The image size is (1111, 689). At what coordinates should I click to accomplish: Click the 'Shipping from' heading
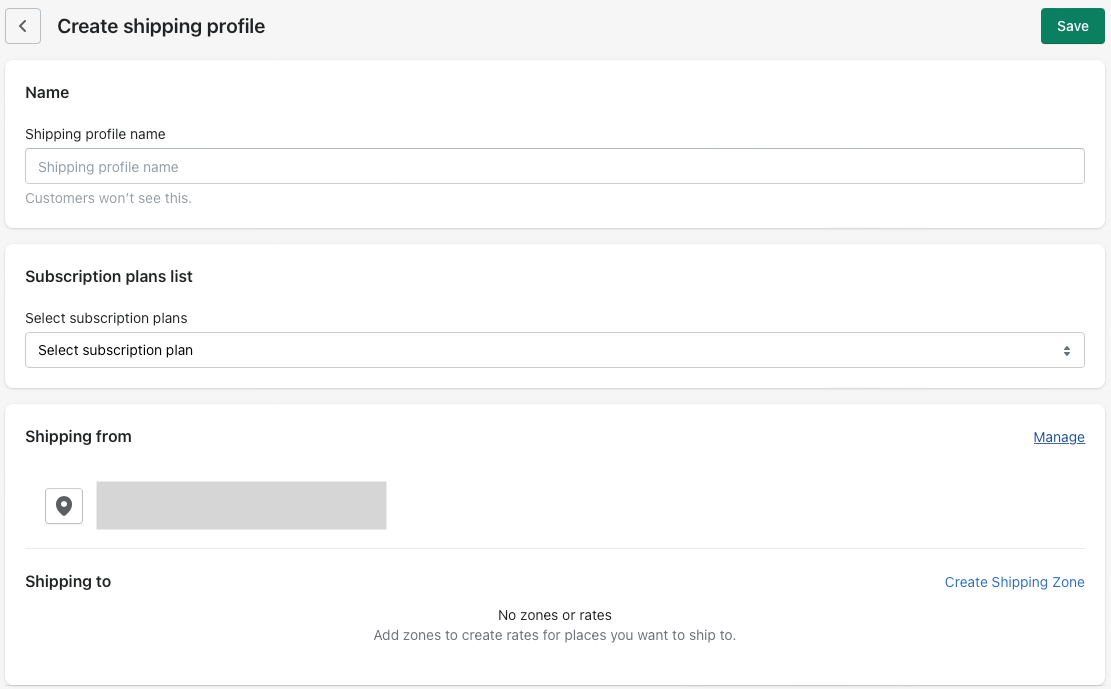click(78, 437)
